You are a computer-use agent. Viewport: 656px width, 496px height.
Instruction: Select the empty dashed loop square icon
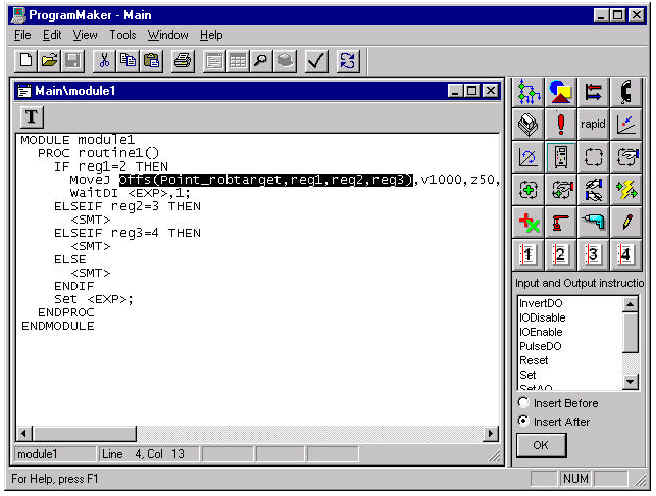click(593, 157)
